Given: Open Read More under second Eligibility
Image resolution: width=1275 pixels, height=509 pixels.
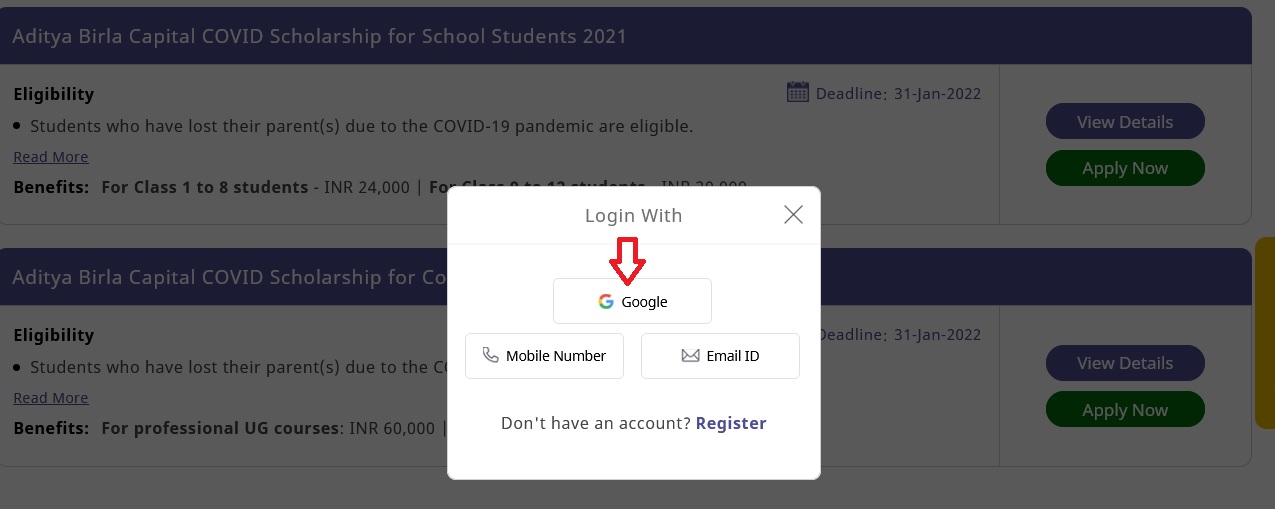Looking at the screenshot, I should click(x=51, y=398).
